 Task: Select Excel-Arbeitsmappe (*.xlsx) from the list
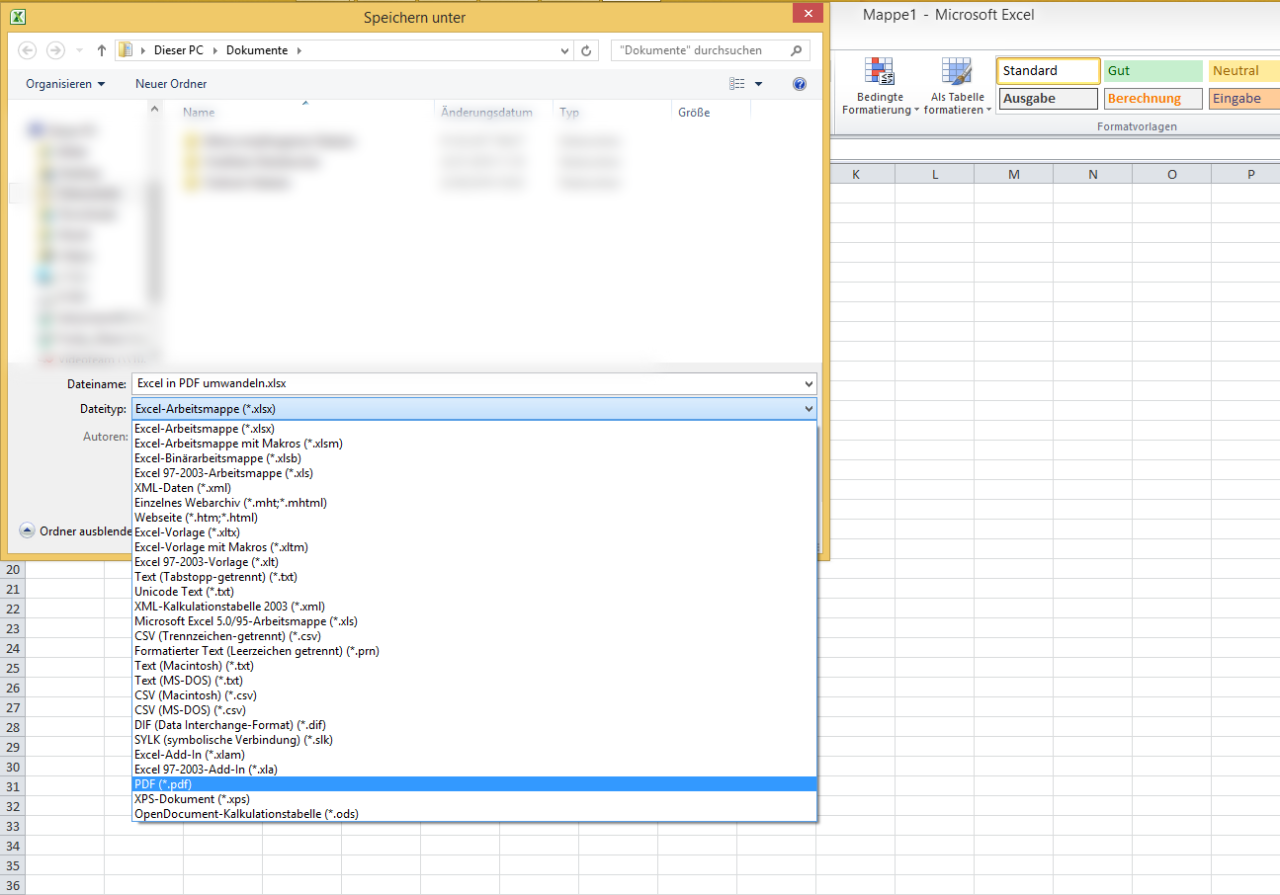pos(475,428)
